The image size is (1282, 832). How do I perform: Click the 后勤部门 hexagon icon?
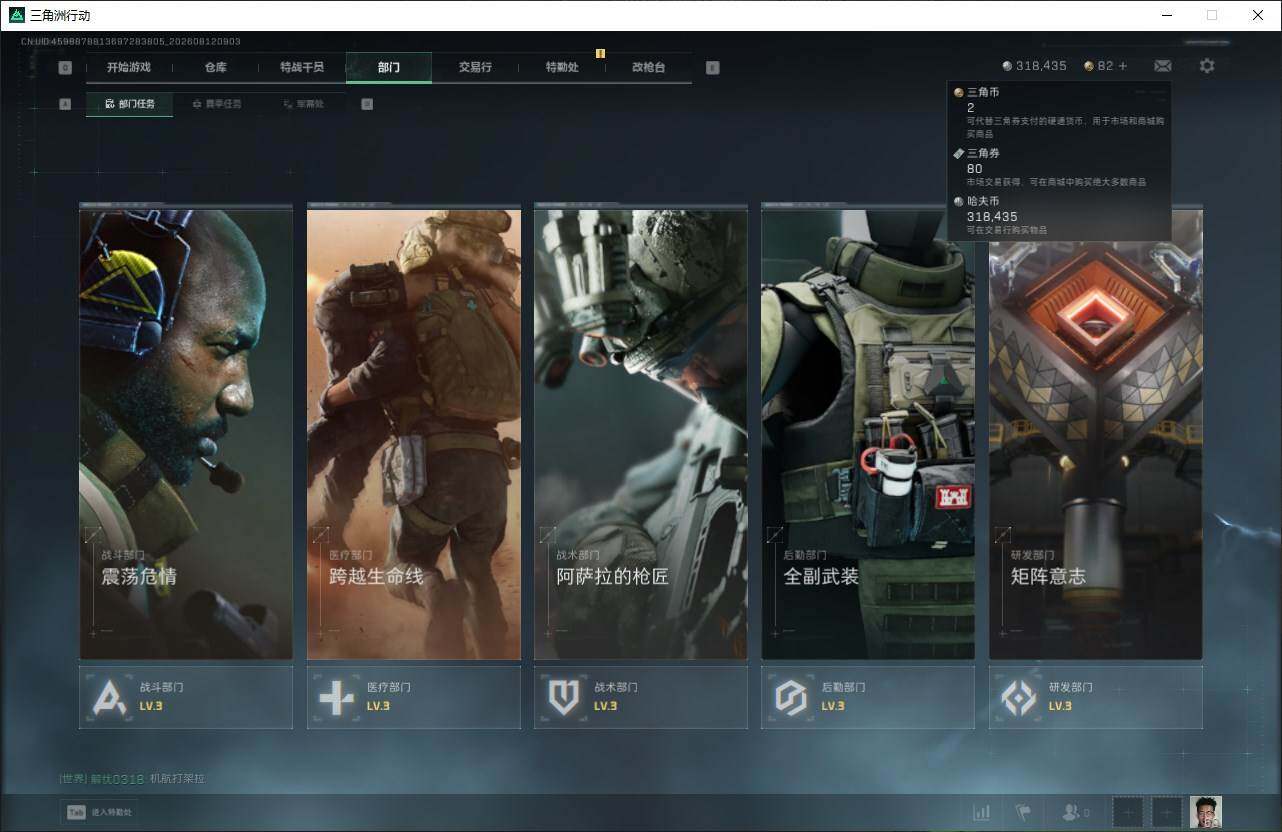(791, 697)
